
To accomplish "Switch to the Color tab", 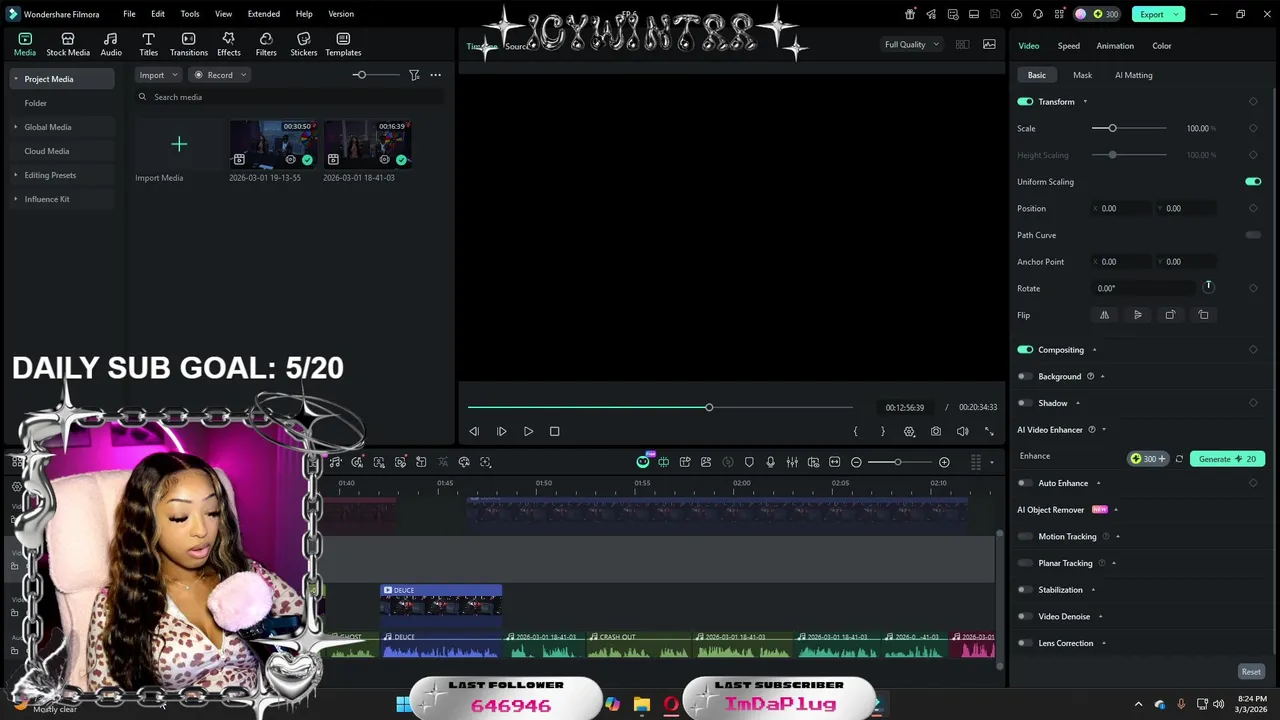I will coord(1162,46).
